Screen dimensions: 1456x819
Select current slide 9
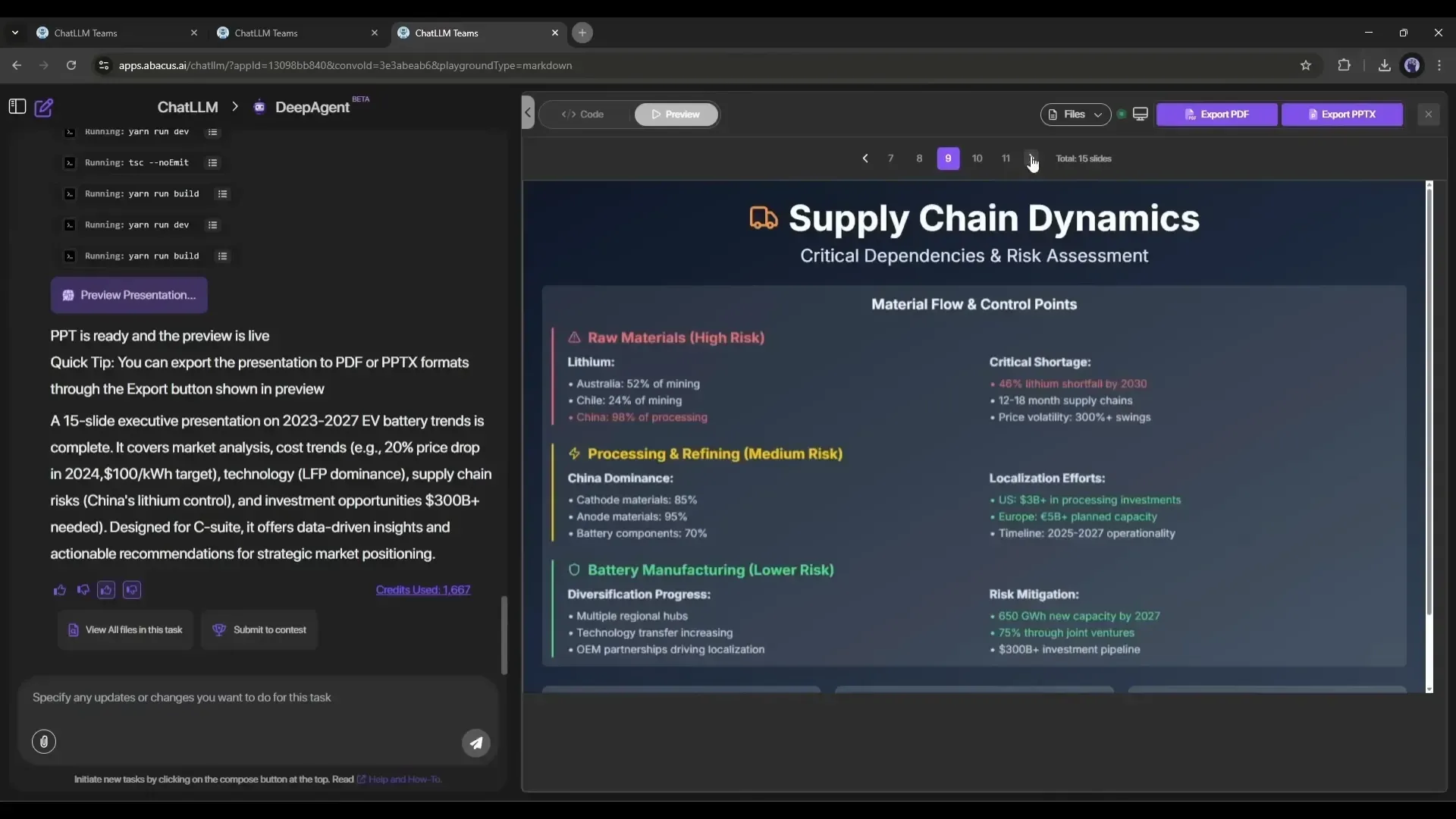(x=949, y=158)
